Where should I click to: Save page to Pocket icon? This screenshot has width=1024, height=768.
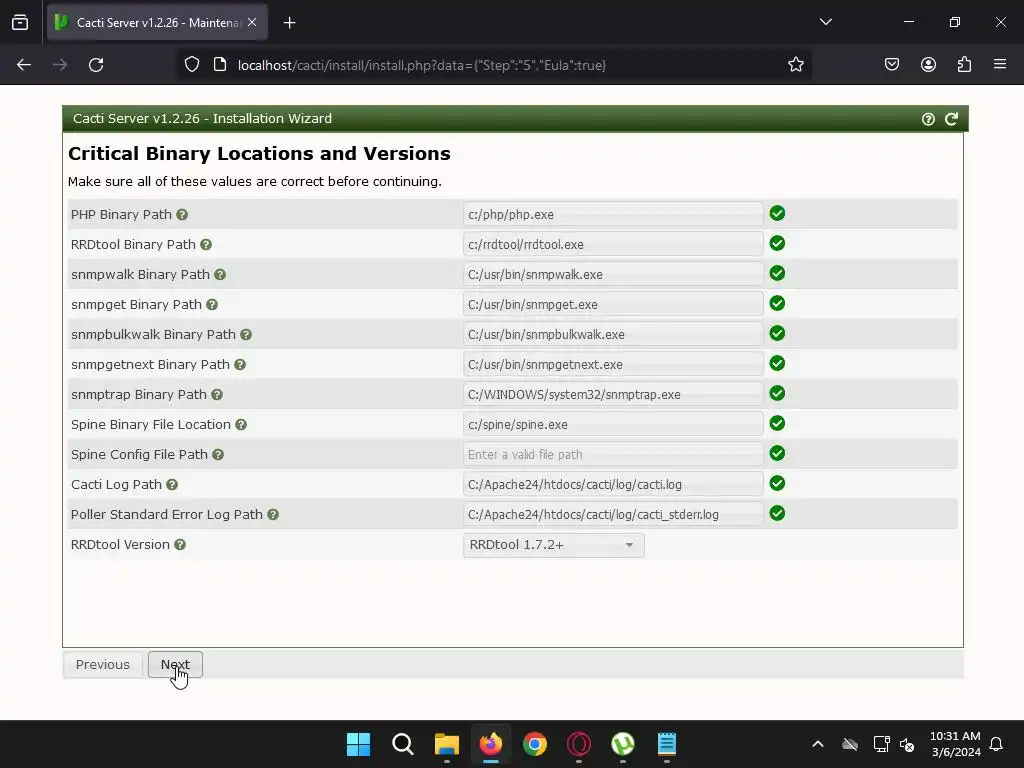pos(891,65)
